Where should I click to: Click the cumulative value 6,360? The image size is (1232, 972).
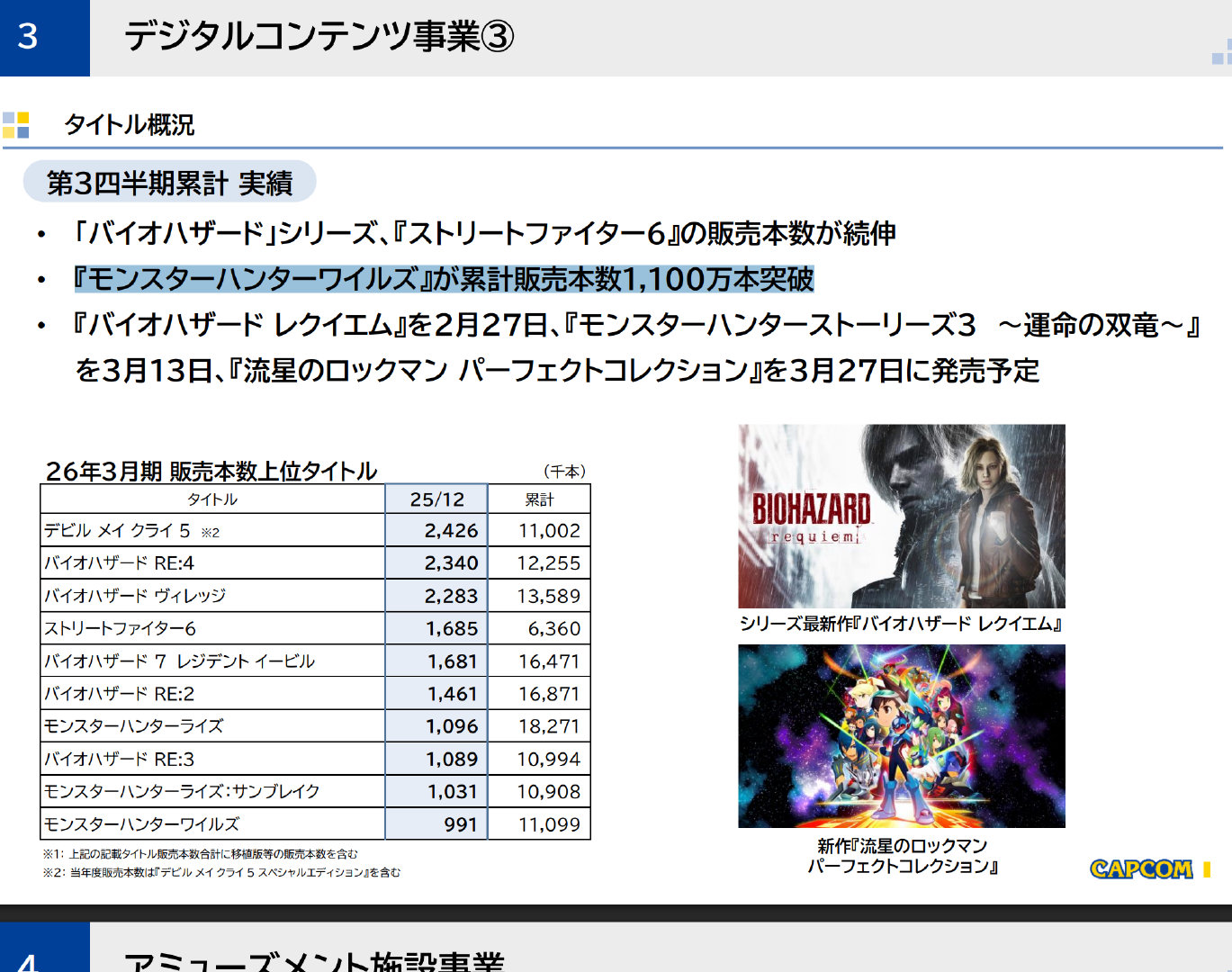(554, 628)
